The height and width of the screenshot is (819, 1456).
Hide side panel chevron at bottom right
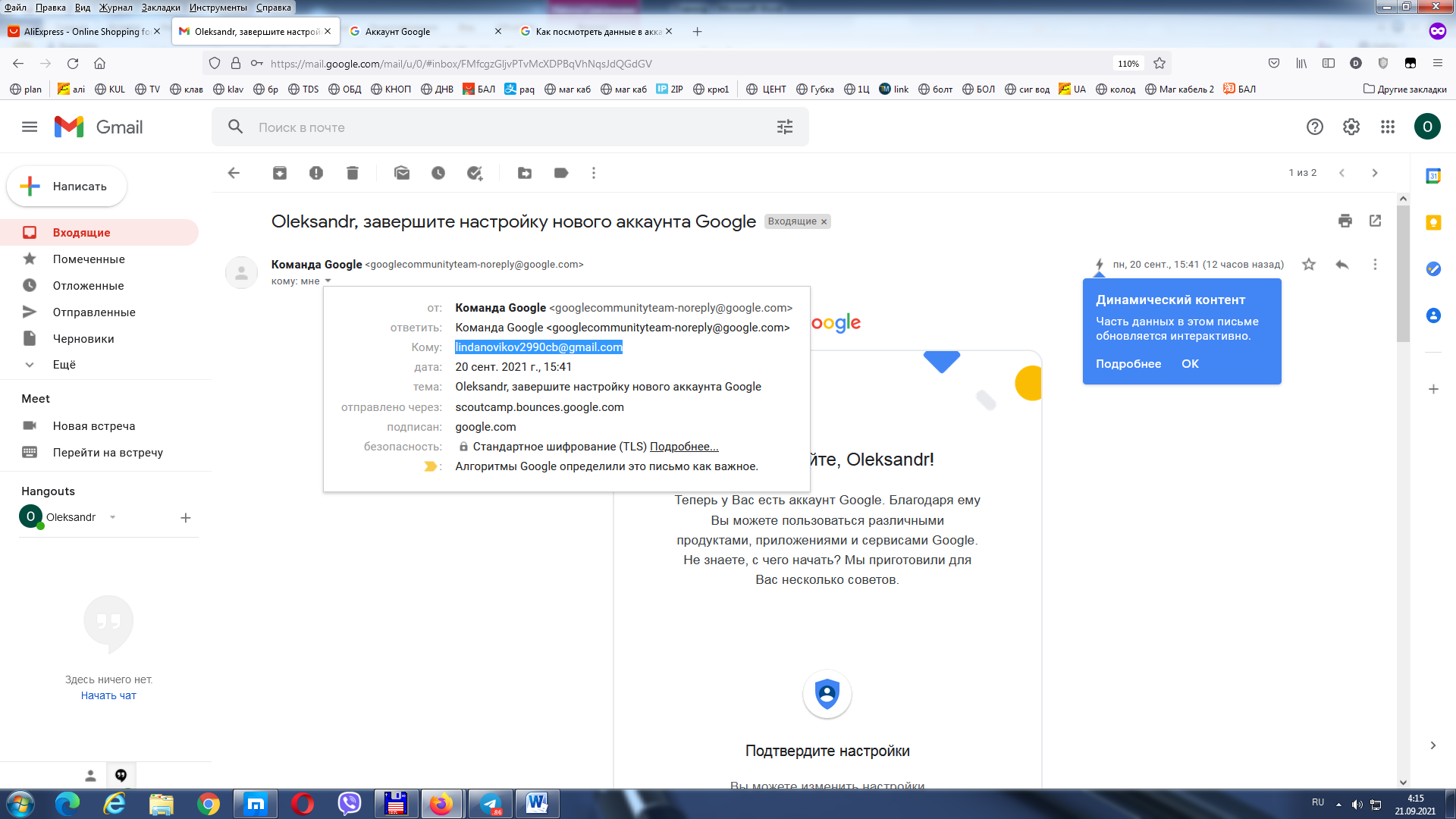(1433, 745)
